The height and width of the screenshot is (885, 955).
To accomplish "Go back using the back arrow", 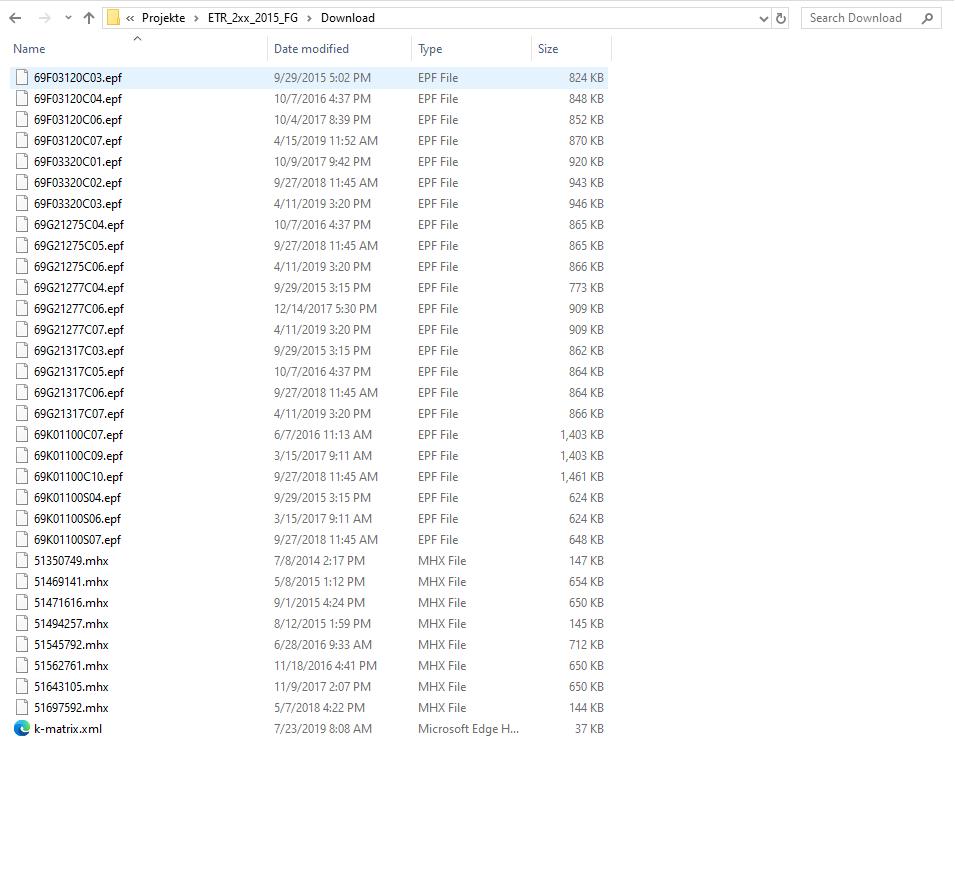I will 16,18.
